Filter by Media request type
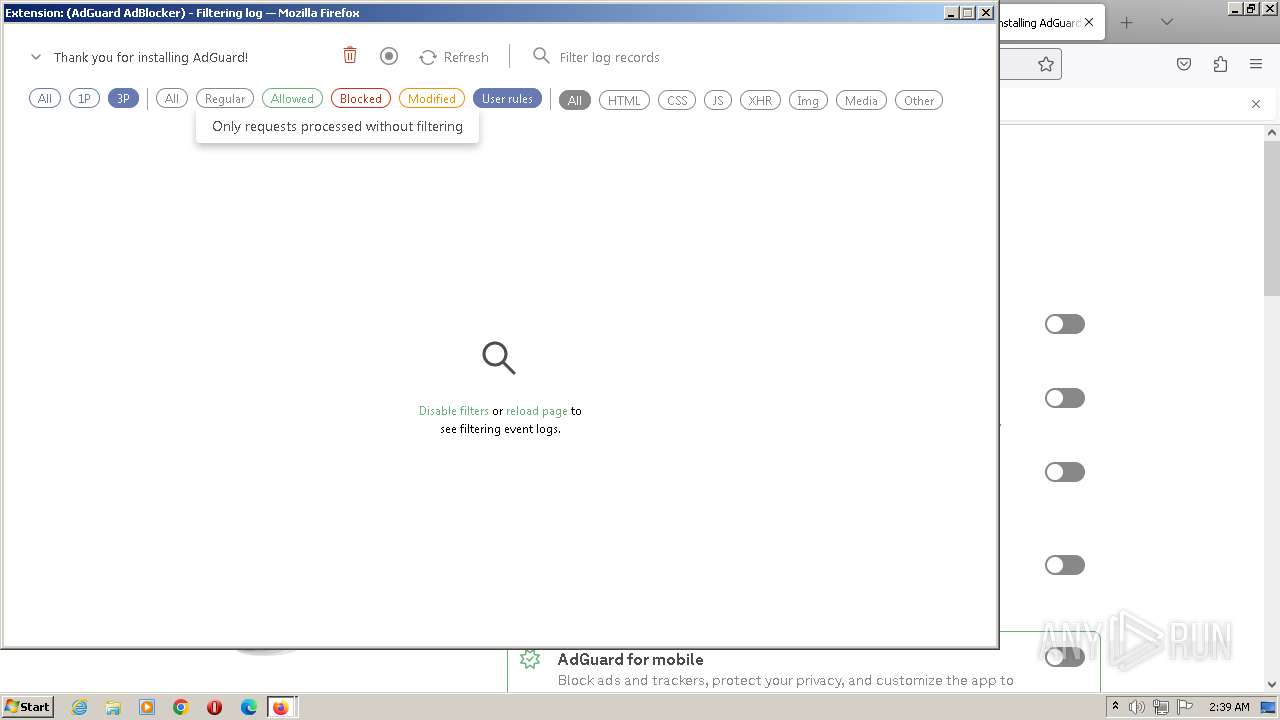Screen dimensions: 1280x720 [861, 100]
